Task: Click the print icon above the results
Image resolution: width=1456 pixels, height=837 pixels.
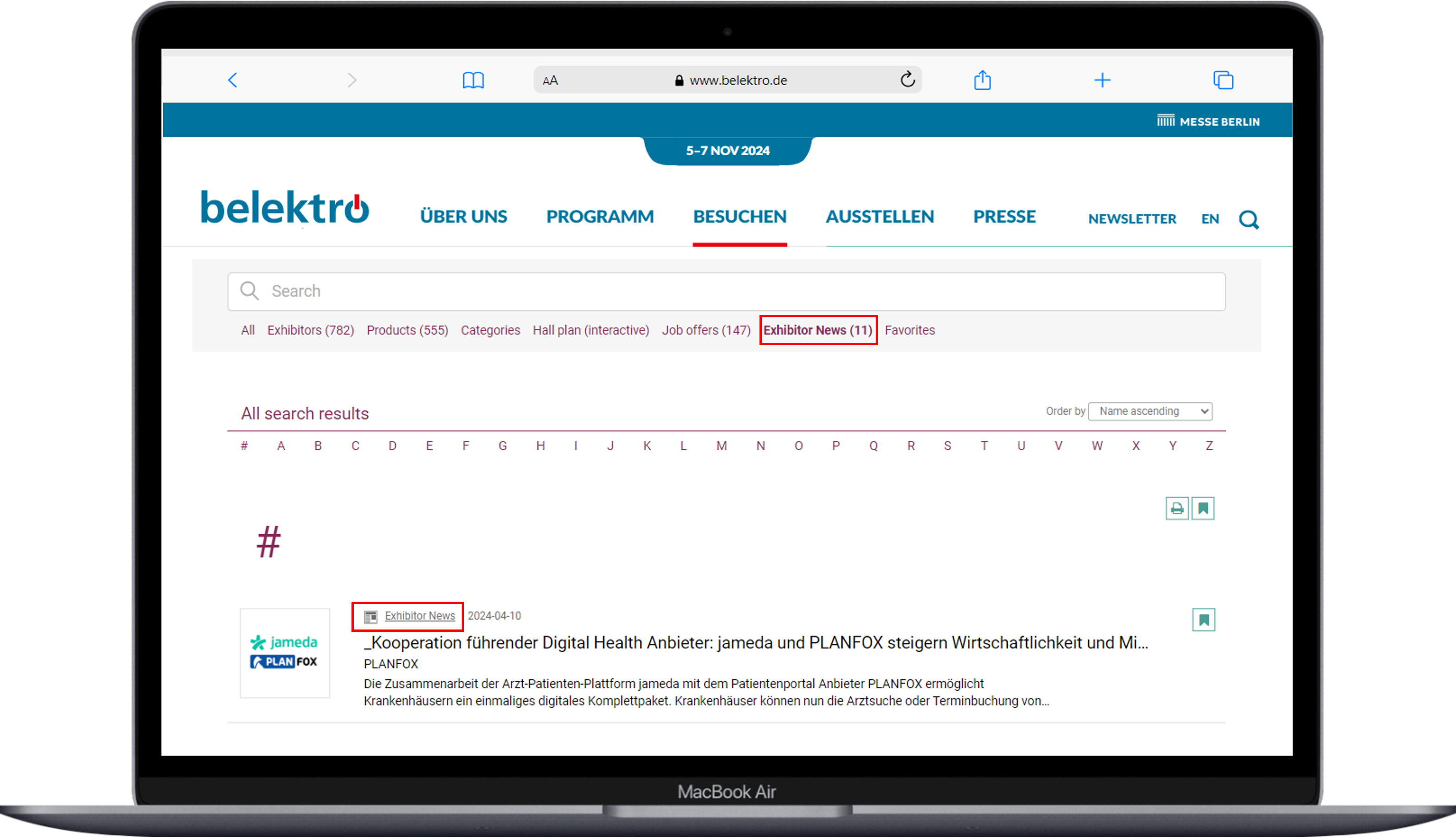Action: 1177,508
